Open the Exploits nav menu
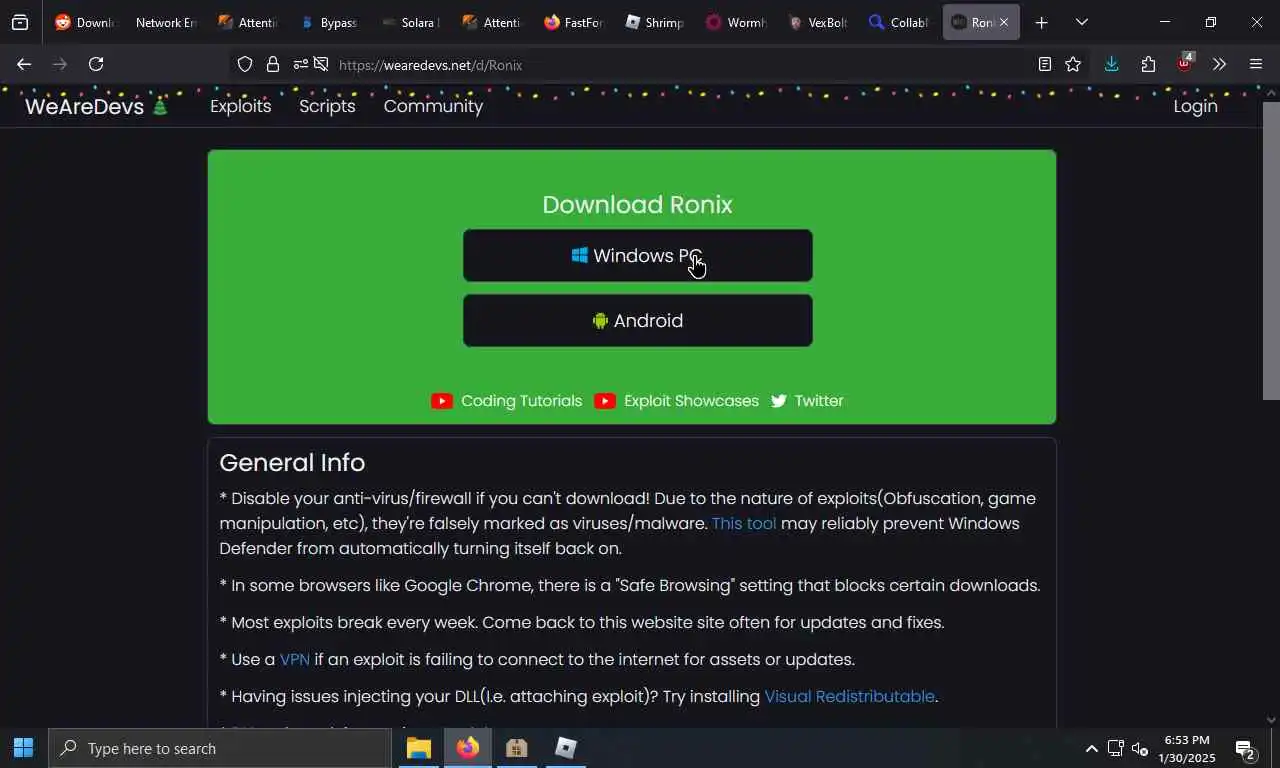Viewport: 1280px width, 768px height. point(240,106)
